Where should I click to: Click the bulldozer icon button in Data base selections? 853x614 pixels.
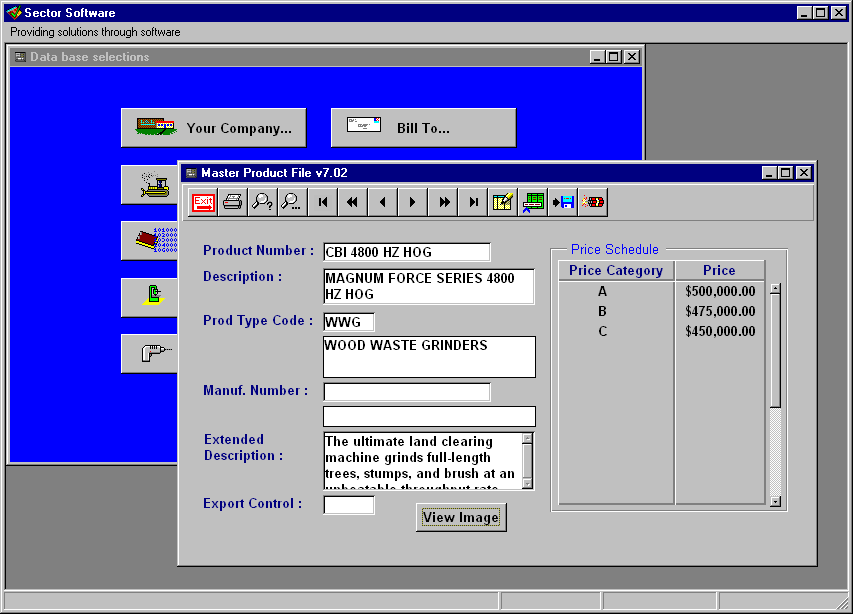pyautogui.click(x=150, y=185)
